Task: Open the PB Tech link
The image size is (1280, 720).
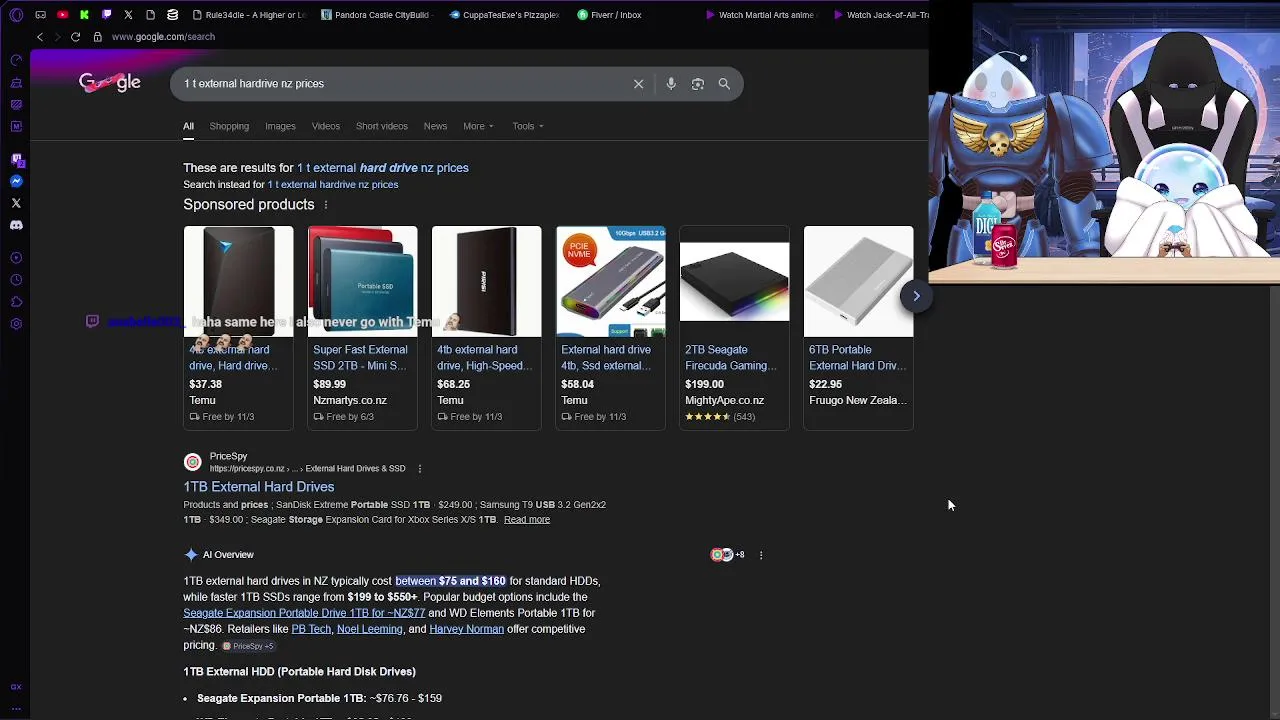Action: [x=311, y=629]
